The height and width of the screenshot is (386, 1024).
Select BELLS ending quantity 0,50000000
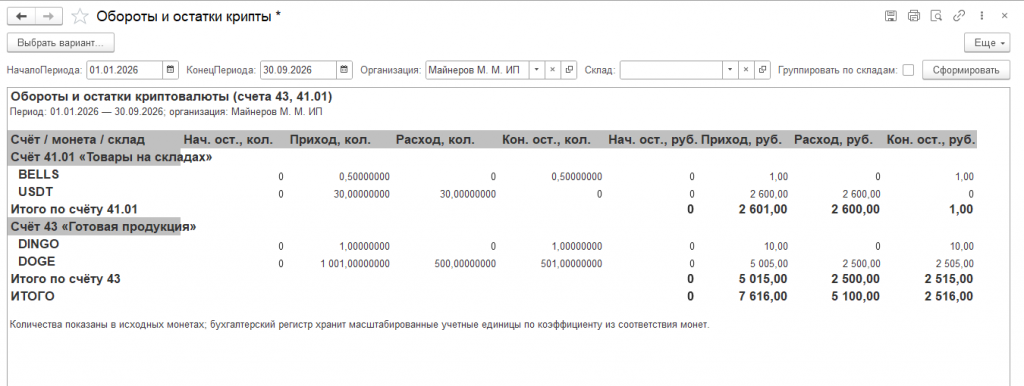(577, 177)
